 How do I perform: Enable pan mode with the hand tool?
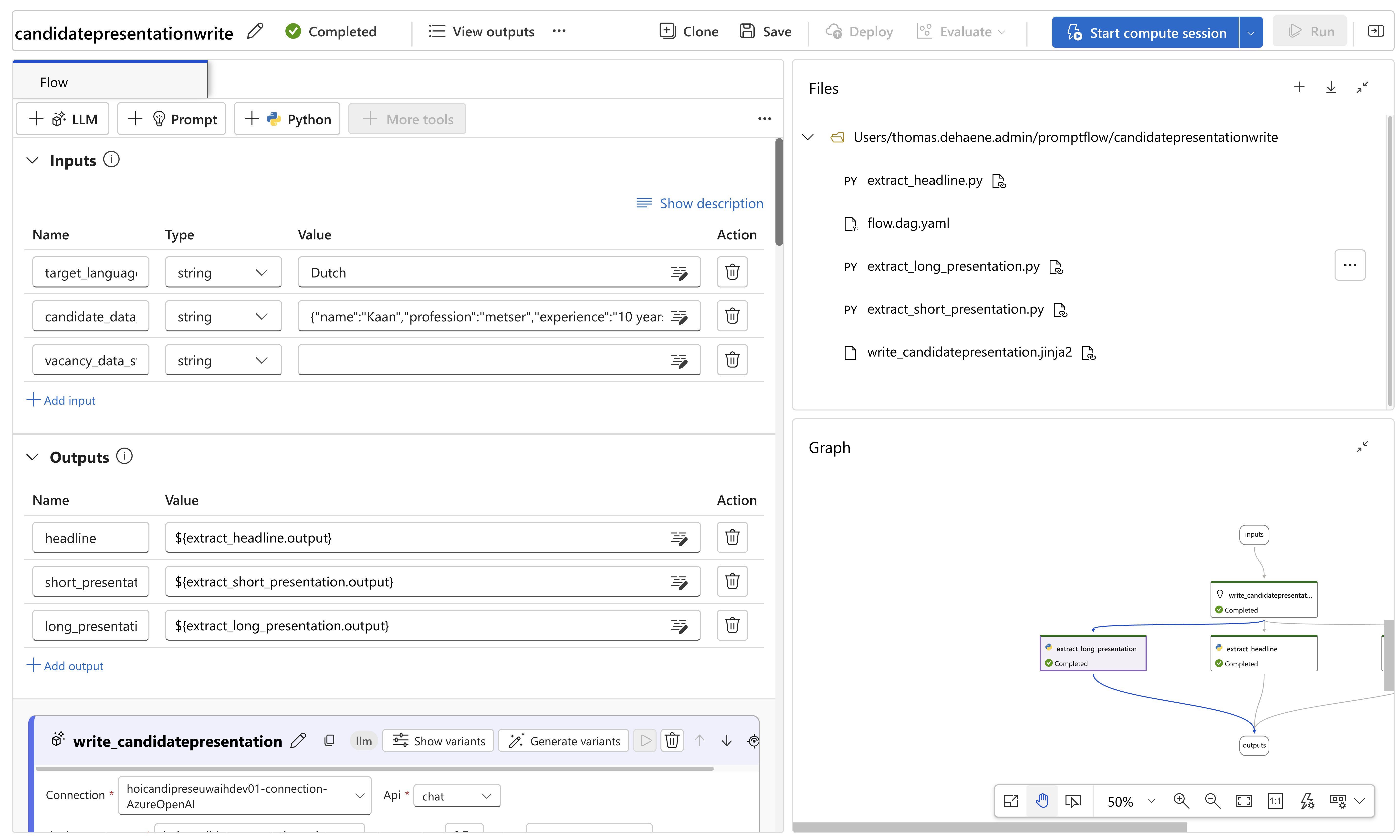(x=1042, y=801)
